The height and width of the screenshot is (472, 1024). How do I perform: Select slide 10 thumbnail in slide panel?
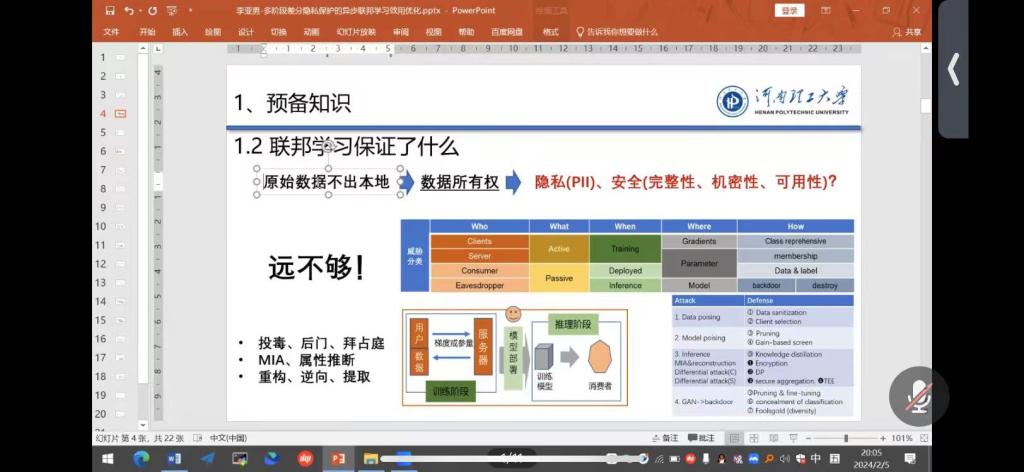tap(120, 226)
